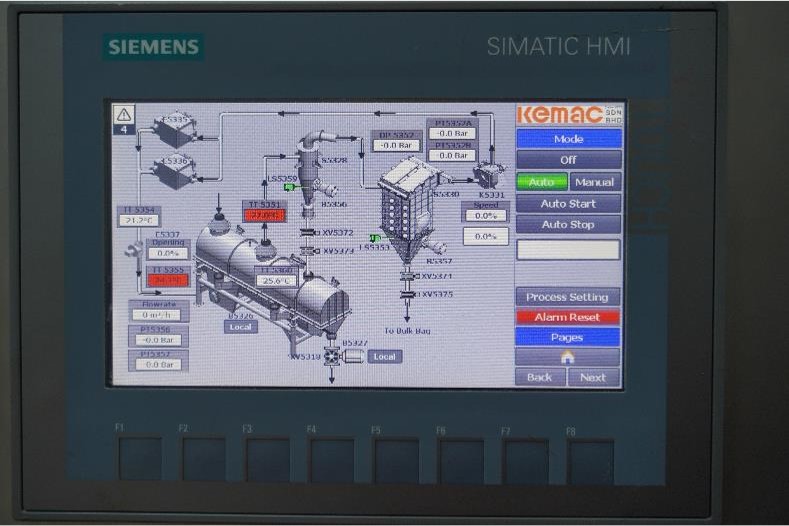Image resolution: width=789 pixels, height=526 pixels.
Task: Select the PT5352A pressure value
Action: point(453,133)
